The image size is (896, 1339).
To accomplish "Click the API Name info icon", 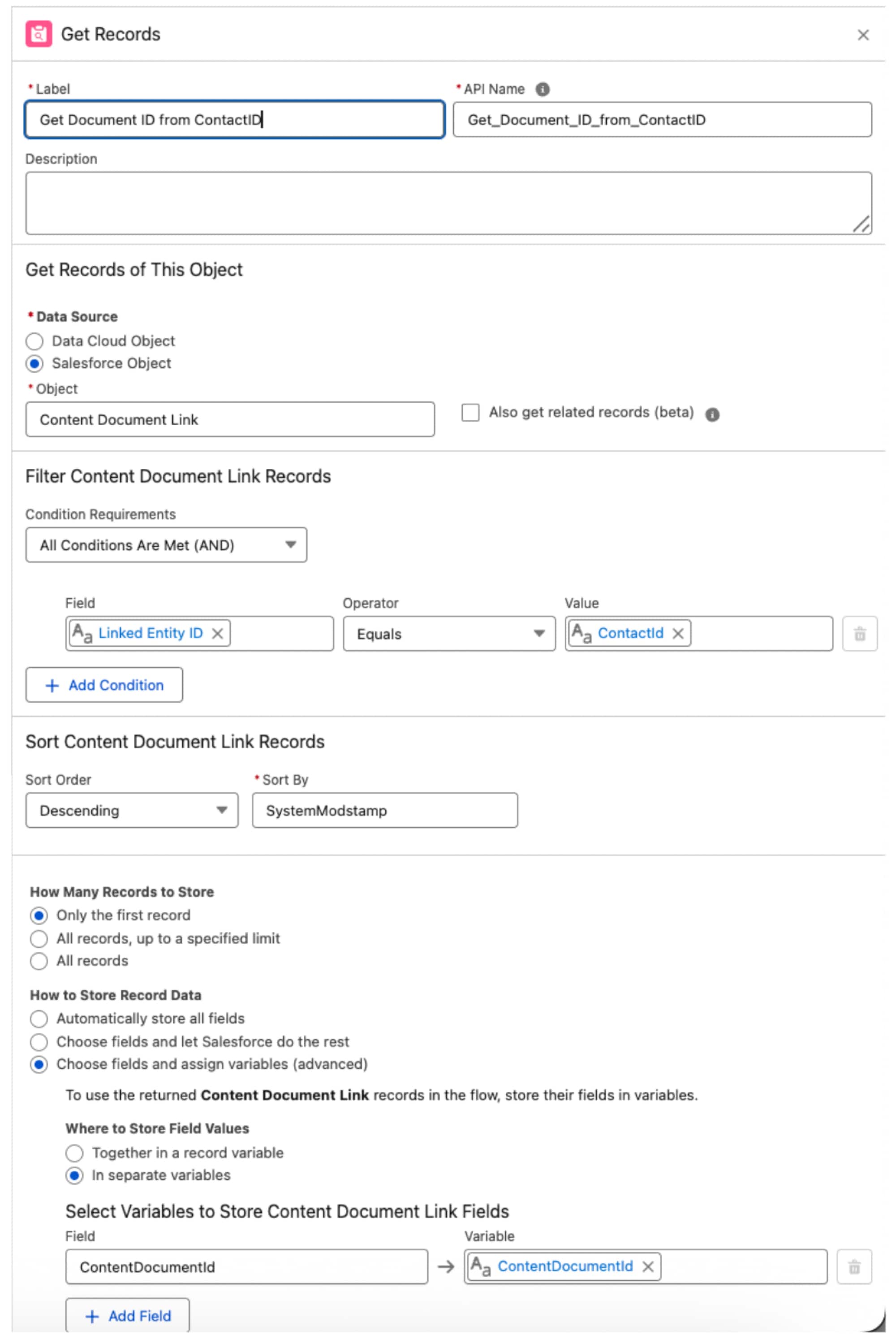I will point(542,89).
